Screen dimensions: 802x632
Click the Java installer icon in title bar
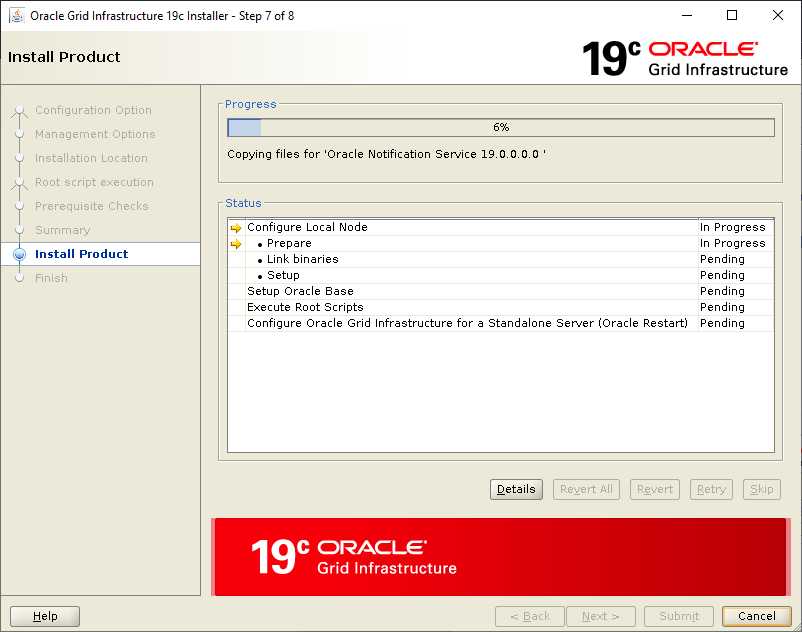point(16,15)
